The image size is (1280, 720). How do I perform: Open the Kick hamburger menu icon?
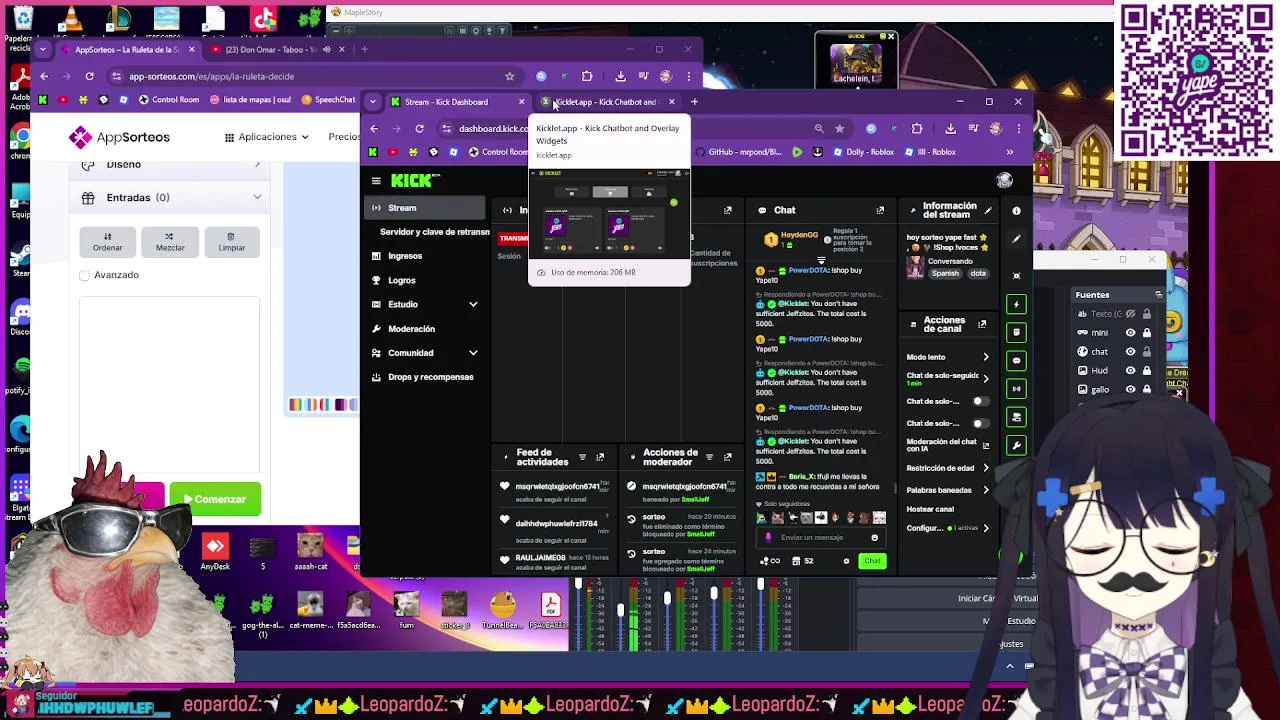pos(376,181)
